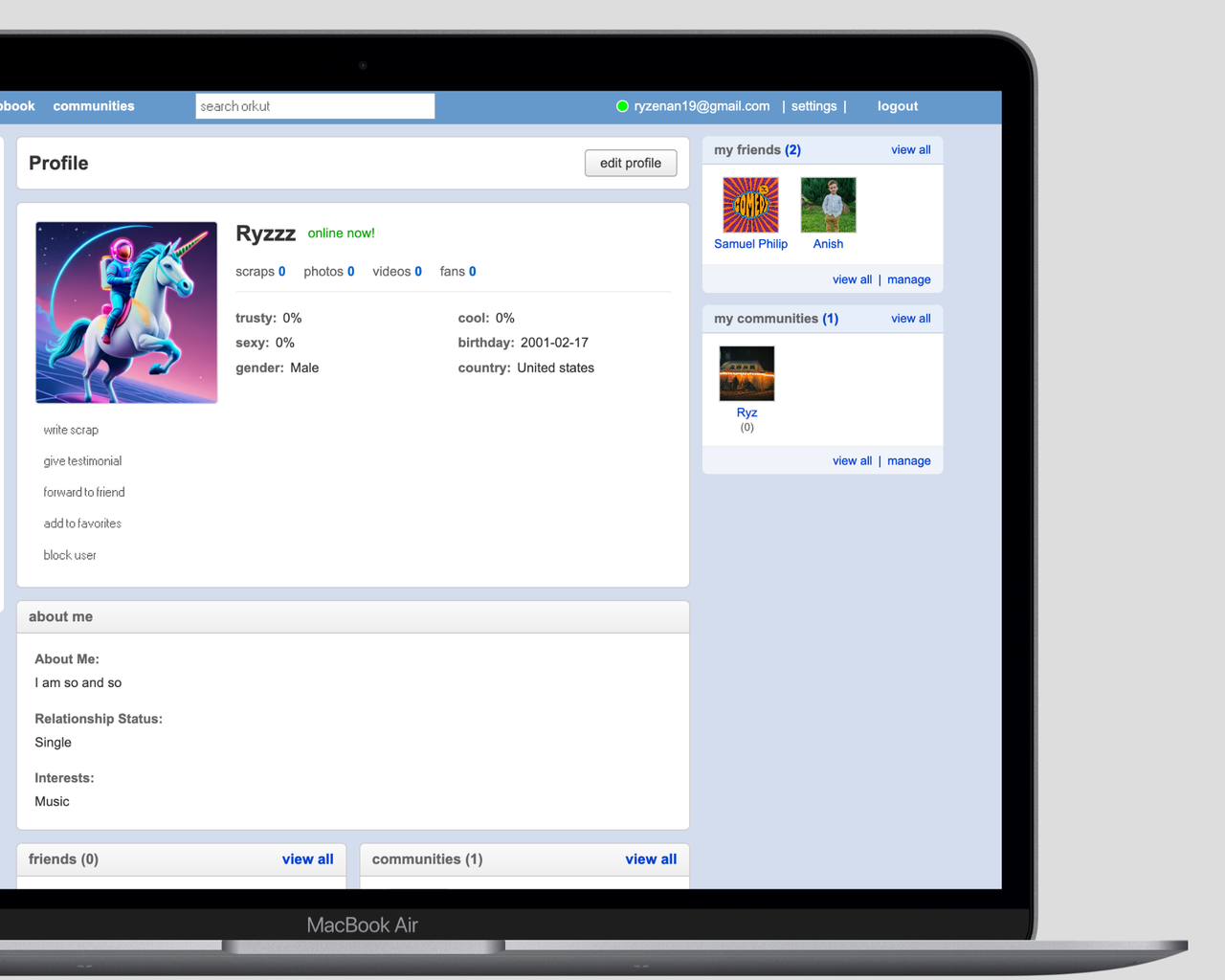Click the green online status indicator
The image size is (1225, 980).
click(622, 106)
